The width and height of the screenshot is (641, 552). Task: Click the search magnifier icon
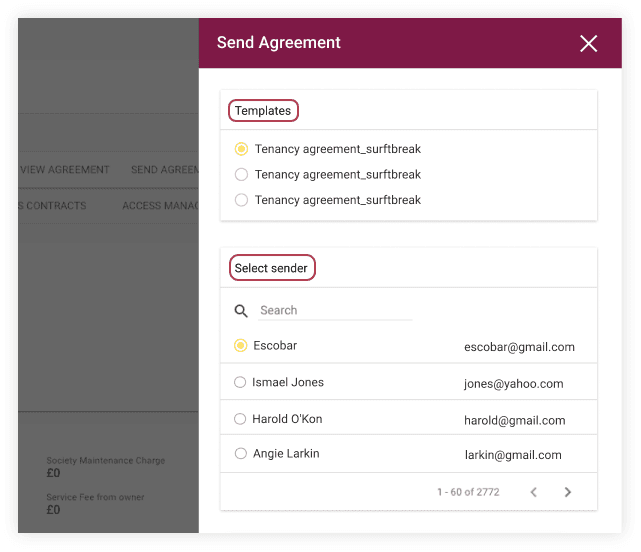coord(241,311)
